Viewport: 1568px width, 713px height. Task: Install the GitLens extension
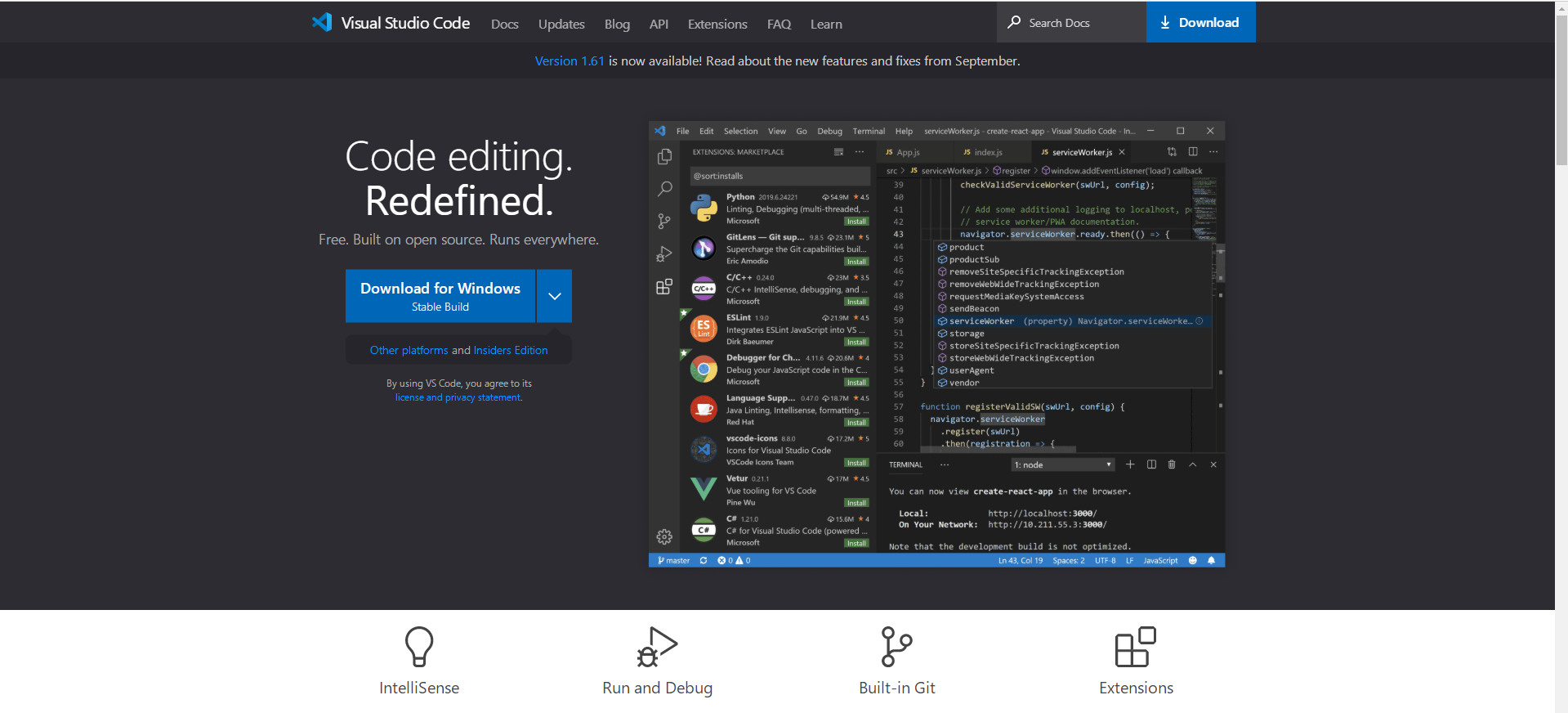coord(856,262)
